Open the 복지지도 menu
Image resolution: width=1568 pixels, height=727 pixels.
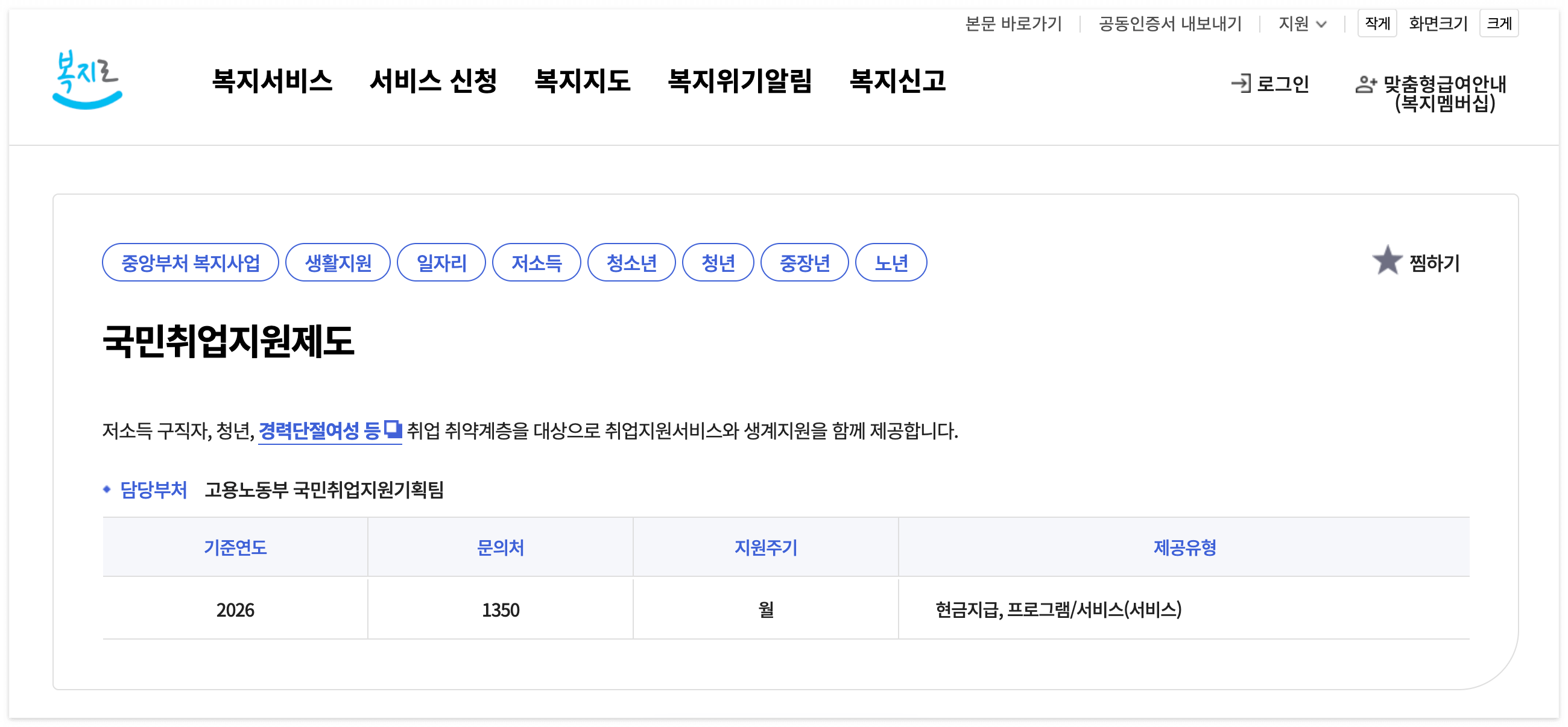(582, 81)
